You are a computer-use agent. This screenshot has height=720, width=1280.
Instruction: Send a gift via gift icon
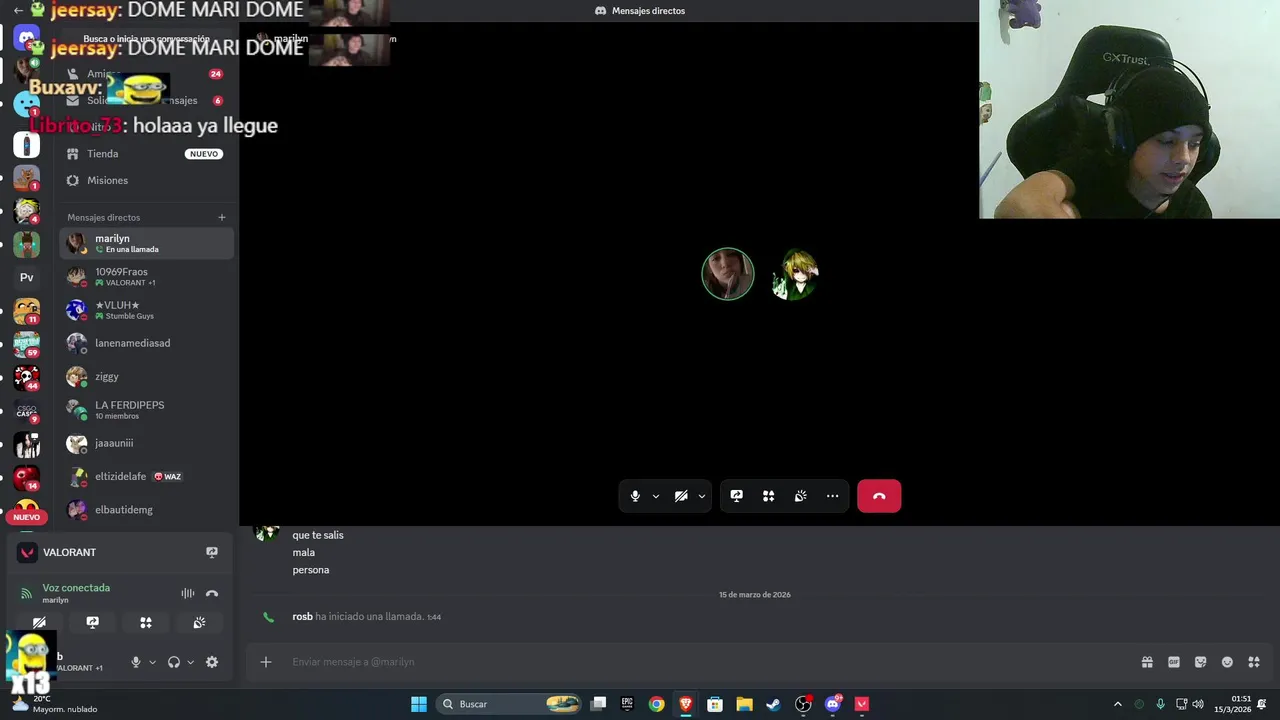click(1147, 662)
